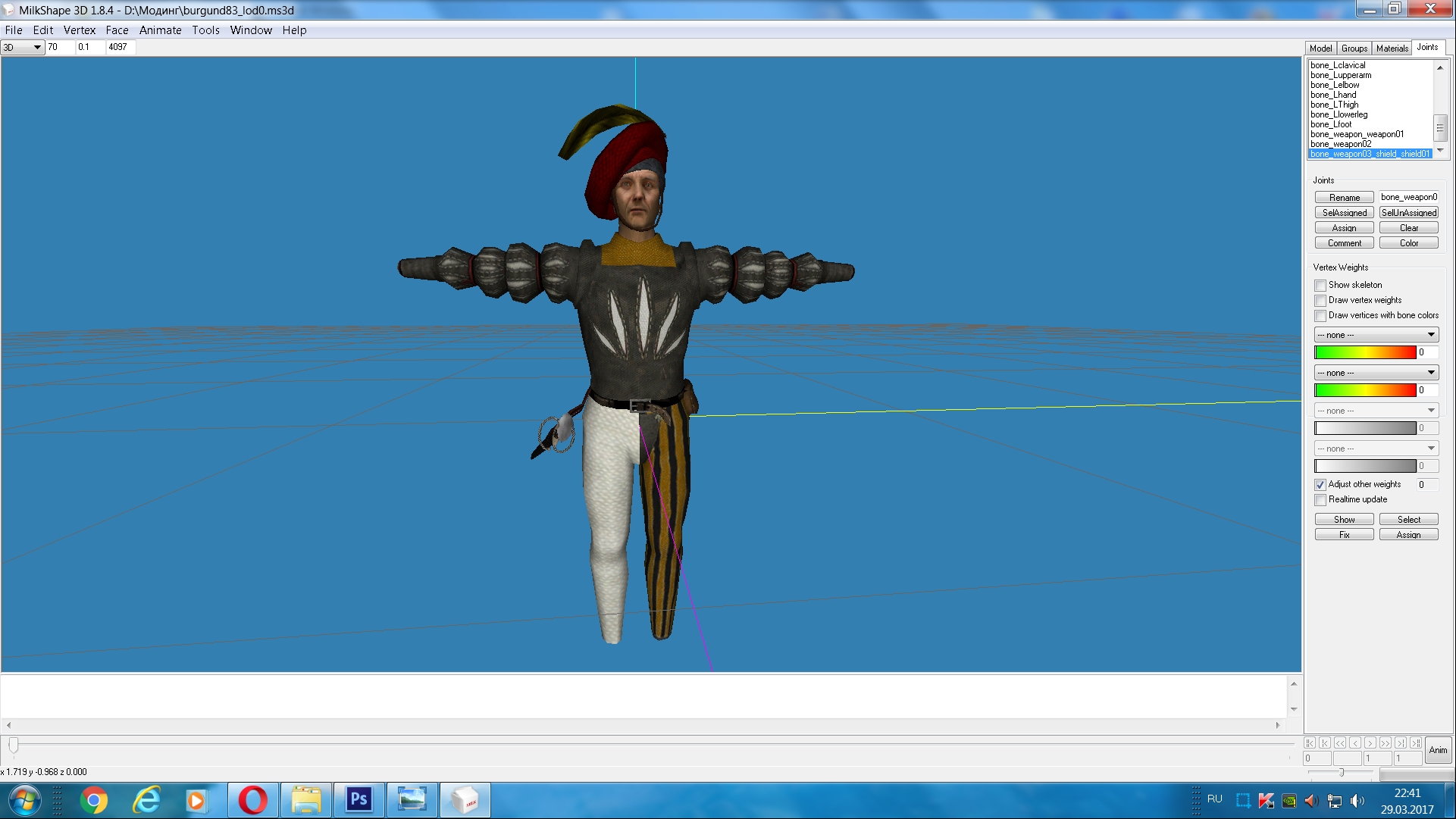Open the 3D viewport mode dropdown
This screenshot has height=819, width=1456.
[x=22, y=47]
